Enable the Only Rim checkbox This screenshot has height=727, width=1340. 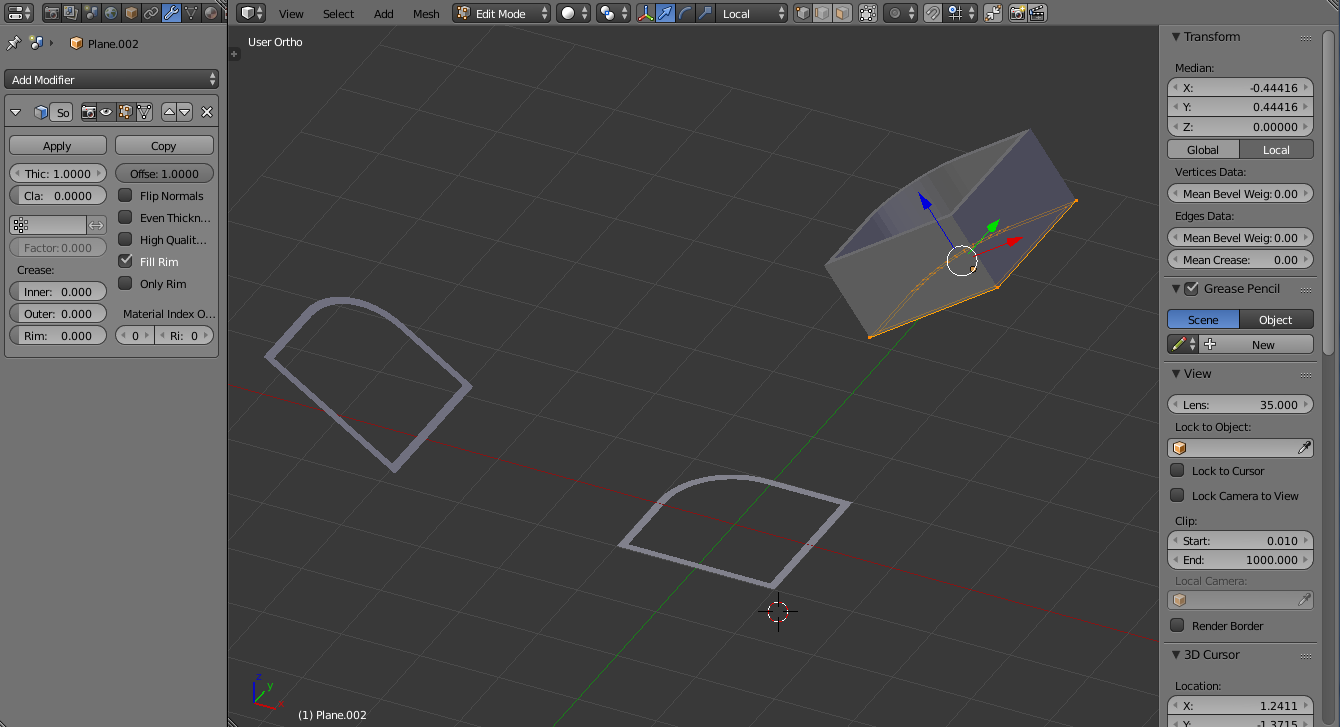(125, 283)
